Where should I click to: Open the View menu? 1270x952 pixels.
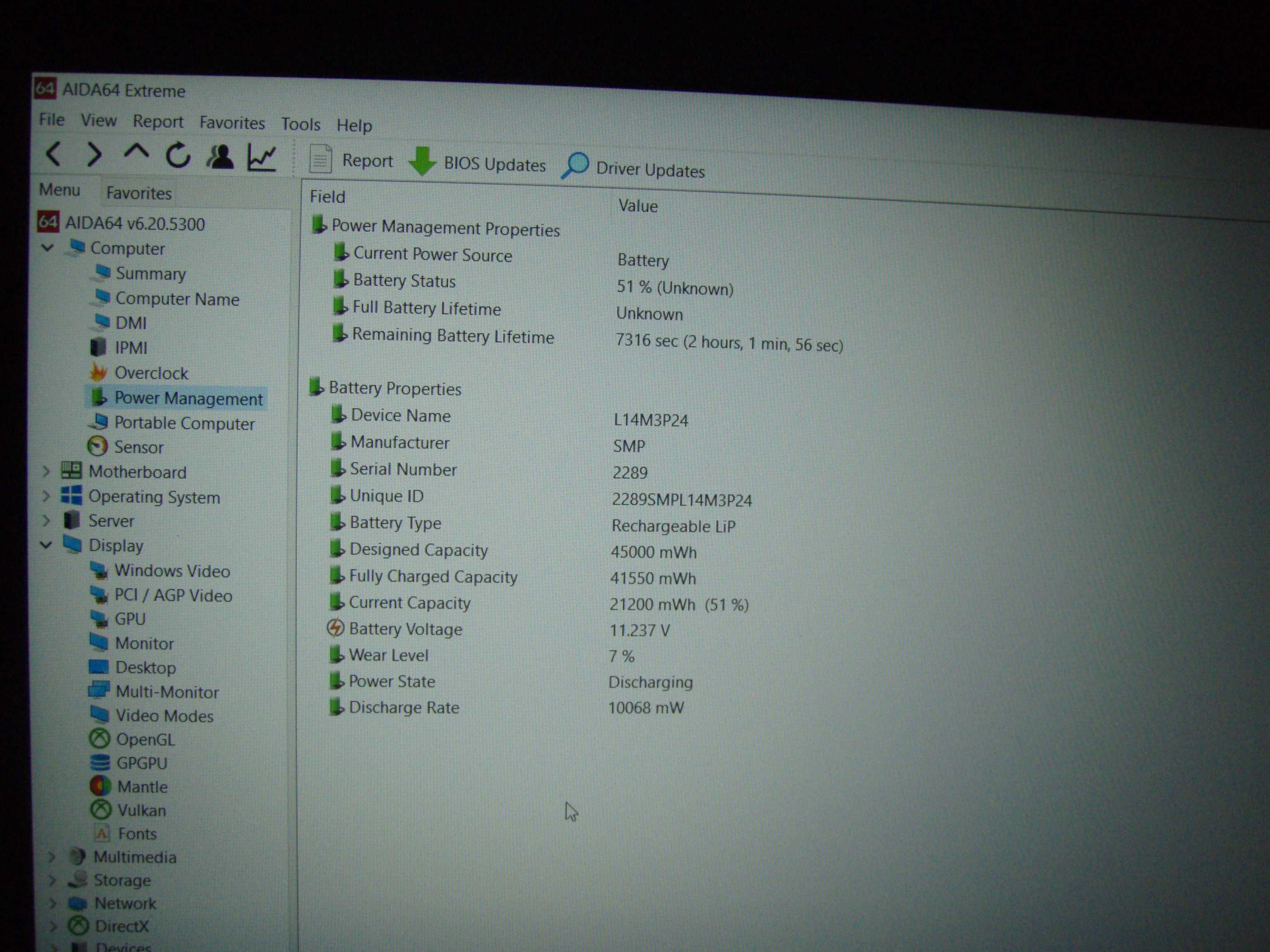(x=99, y=121)
